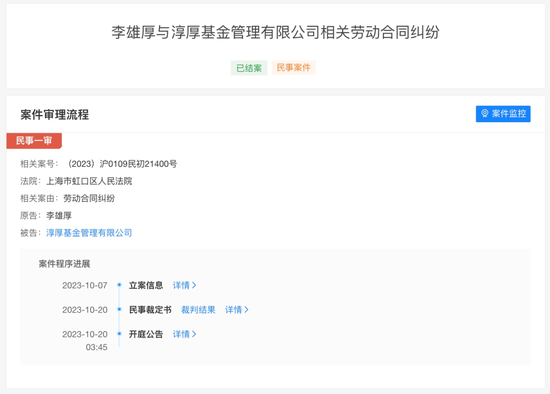Screen dimensions: 550x394
Task: Click case number (2023)沪0109民初21400号
Action: pyautogui.click(x=121, y=164)
